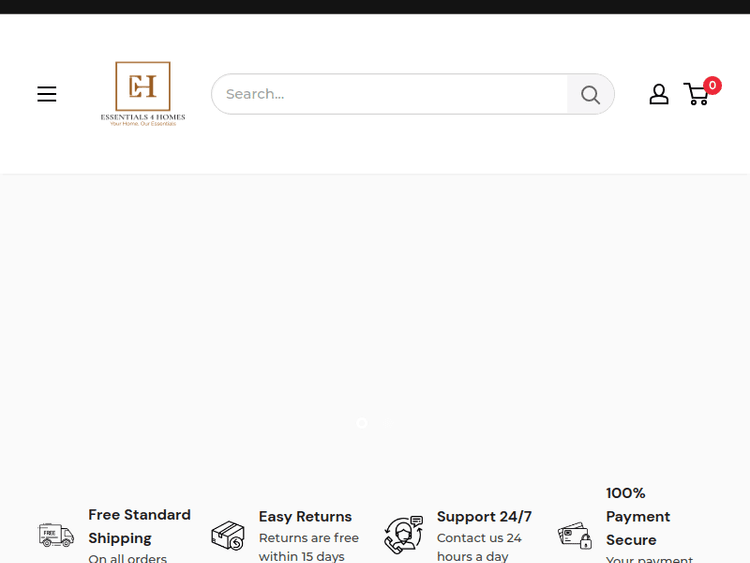Open the shopping cart icon
This screenshot has height=563, width=750.
[x=696, y=95]
